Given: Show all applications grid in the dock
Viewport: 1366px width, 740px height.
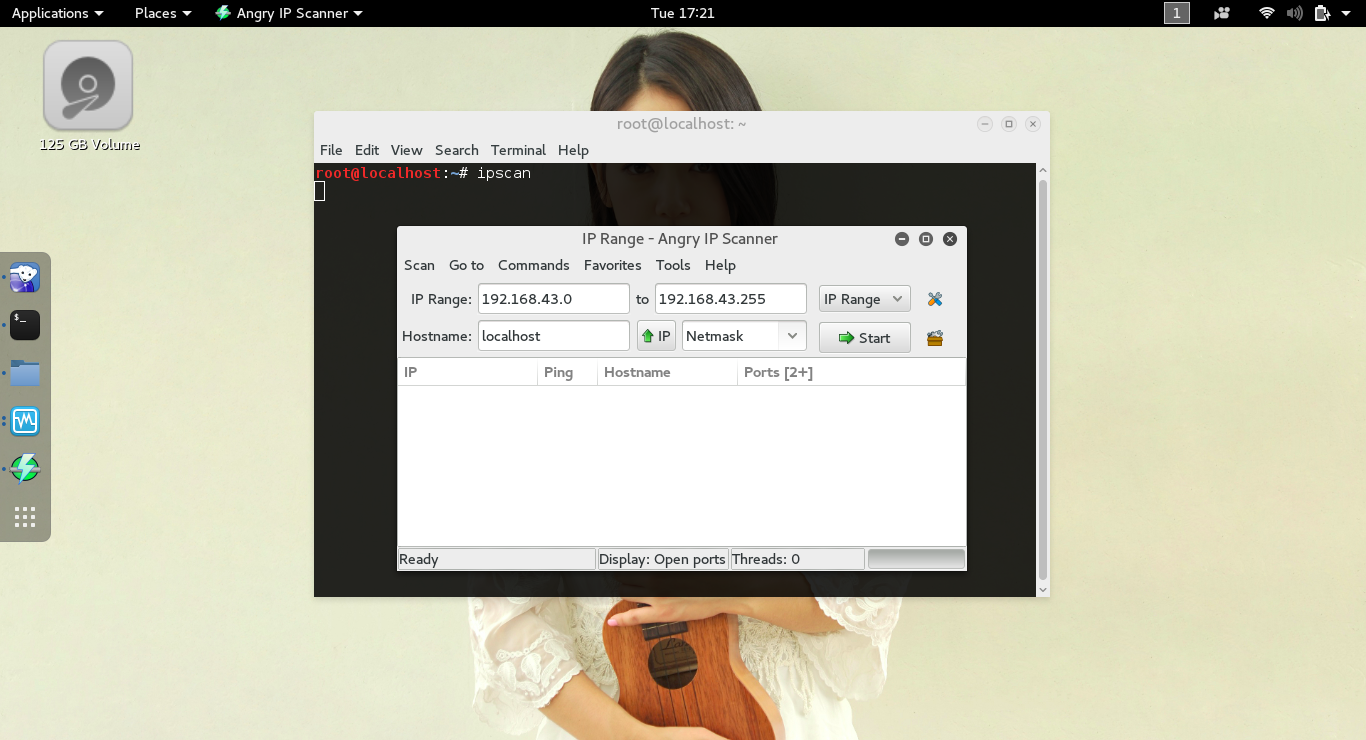Looking at the screenshot, I should coord(25,517).
